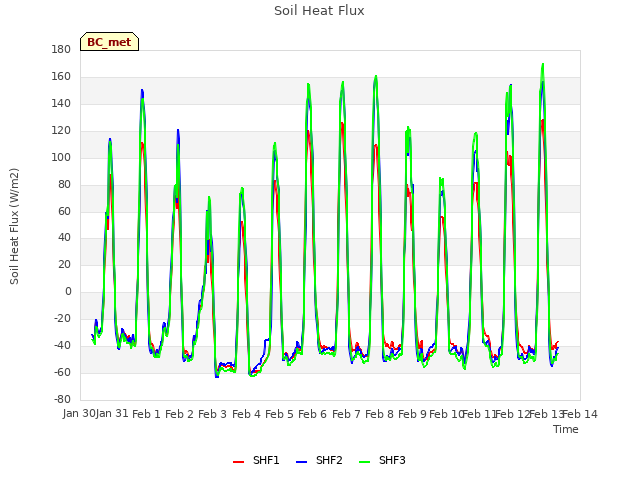The width and height of the screenshot is (640, 480).
Task: Click the 120 y-axis tick label
Action: [61, 131]
